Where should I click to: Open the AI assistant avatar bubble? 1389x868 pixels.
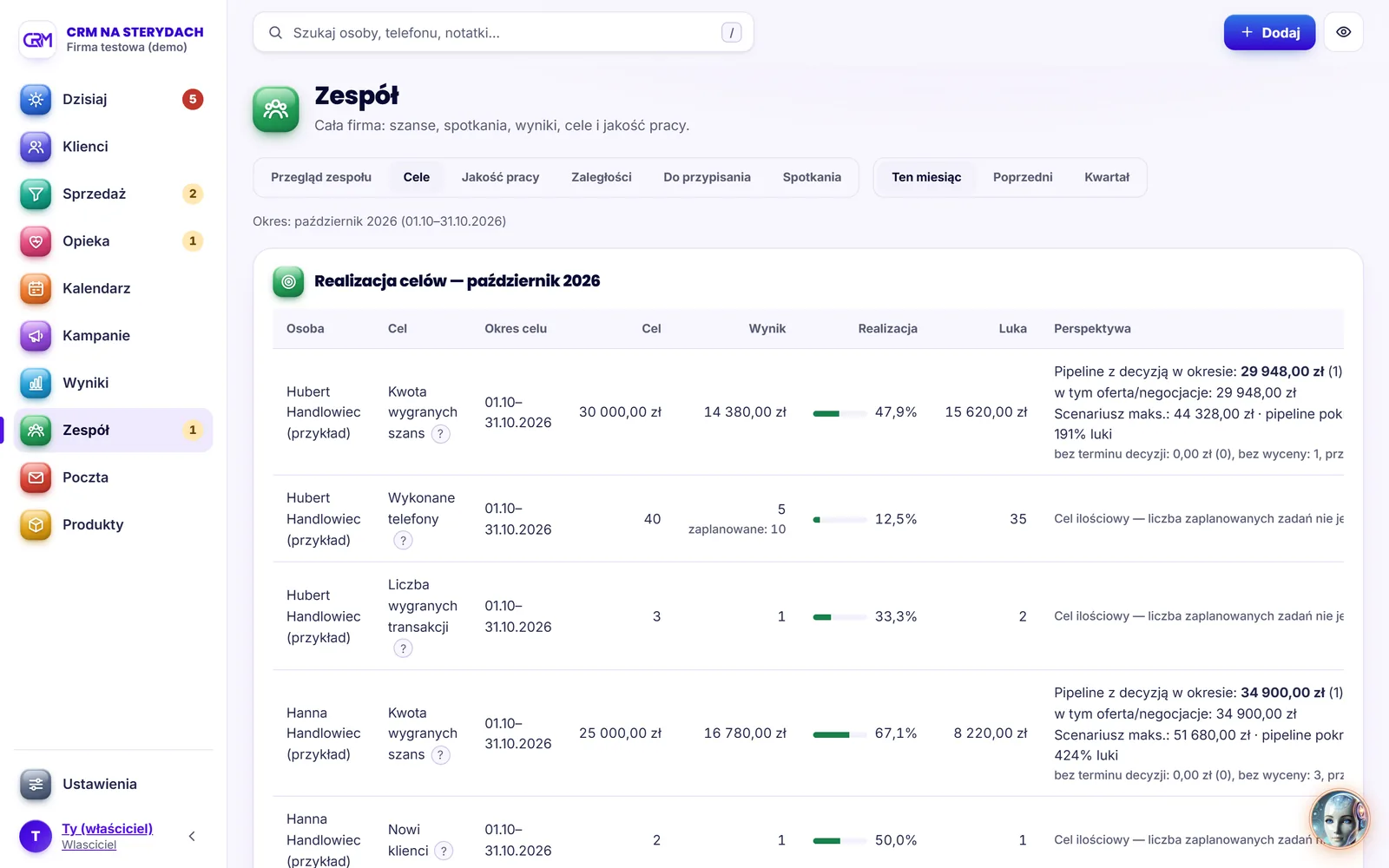tap(1339, 818)
